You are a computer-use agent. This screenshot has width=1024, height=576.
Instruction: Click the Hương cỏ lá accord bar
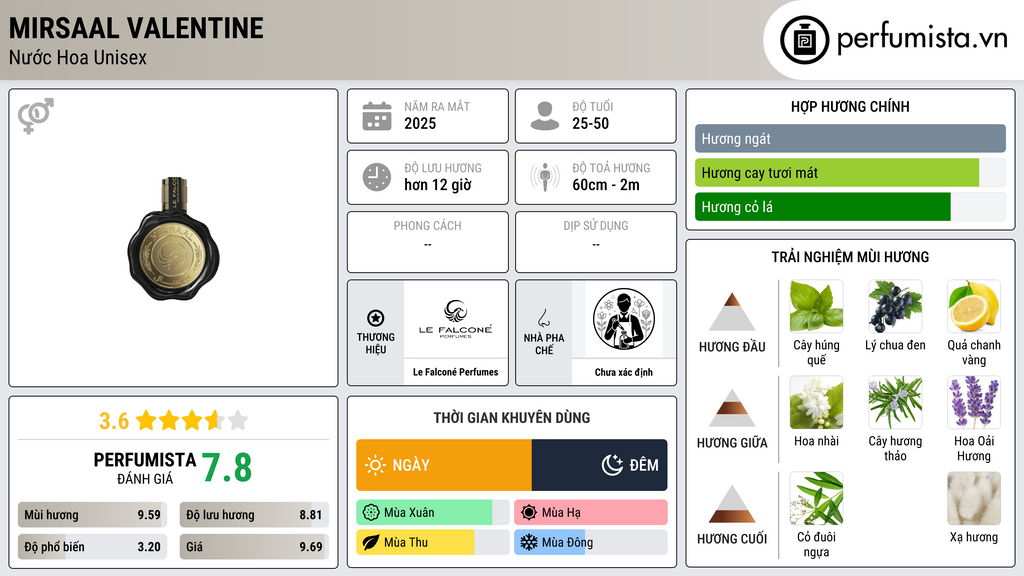850,206
